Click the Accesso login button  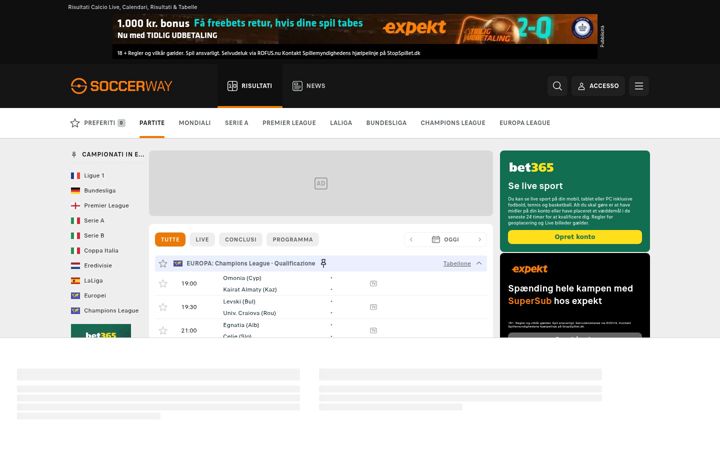pyautogui.click(x=598, y=86)
